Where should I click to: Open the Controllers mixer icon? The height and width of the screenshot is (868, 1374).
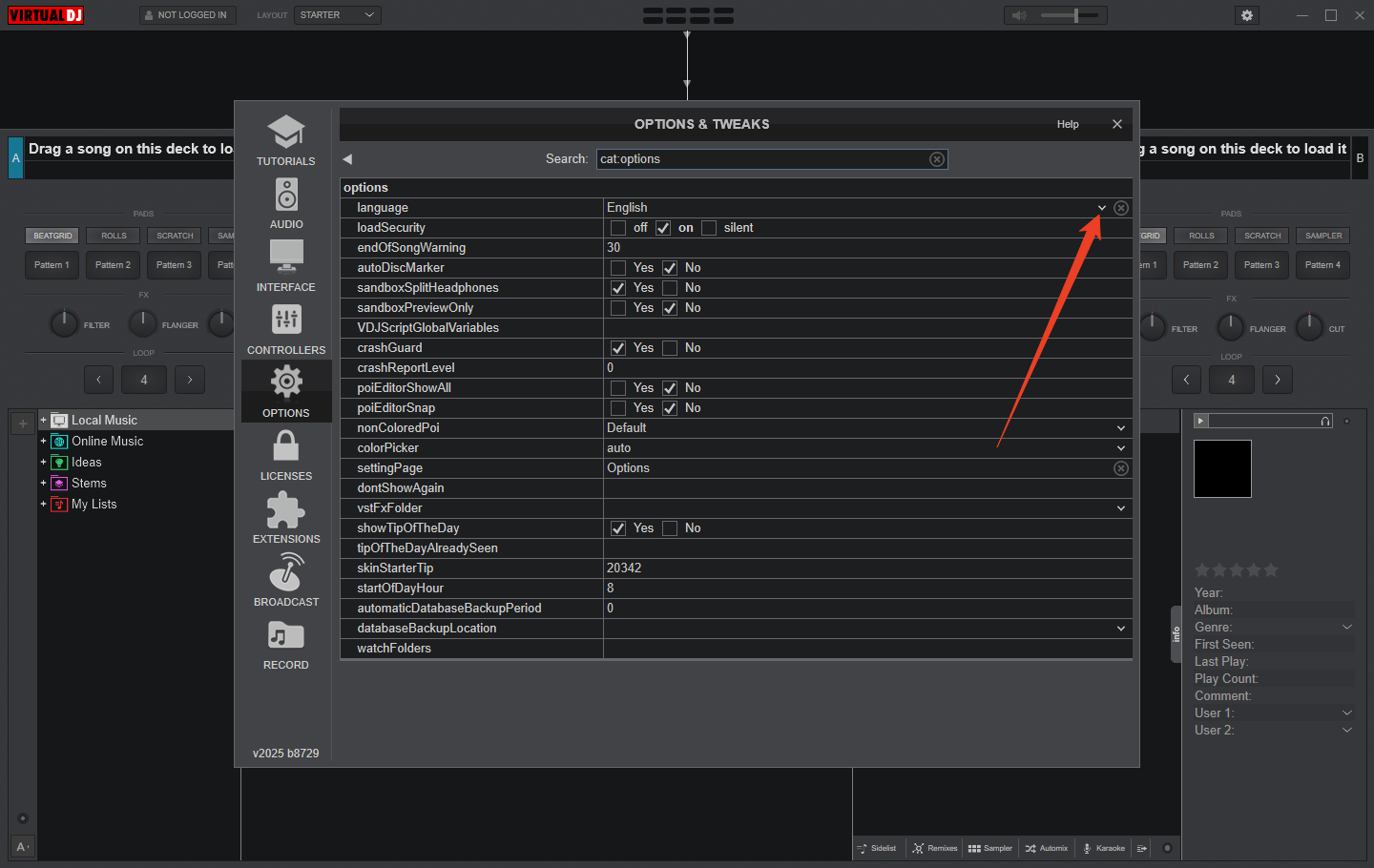(286, 320)
